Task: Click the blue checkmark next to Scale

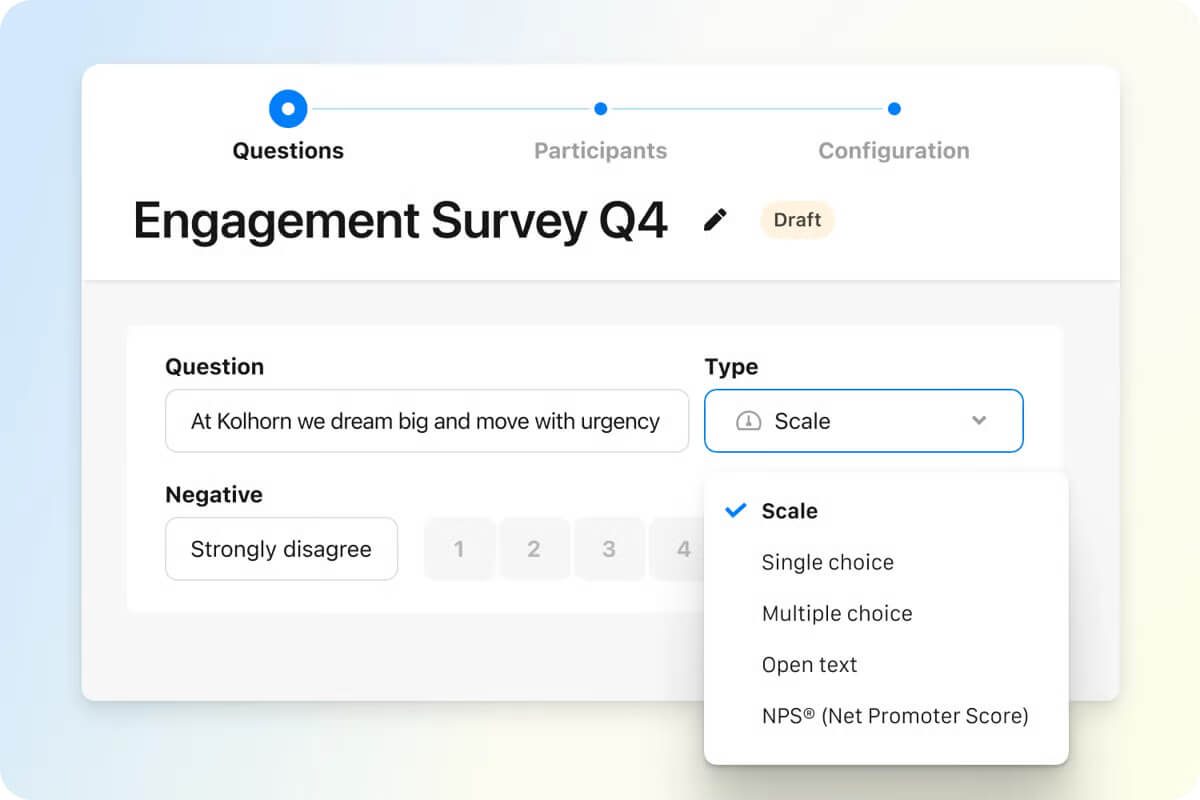Action: [x=736, y=511]
